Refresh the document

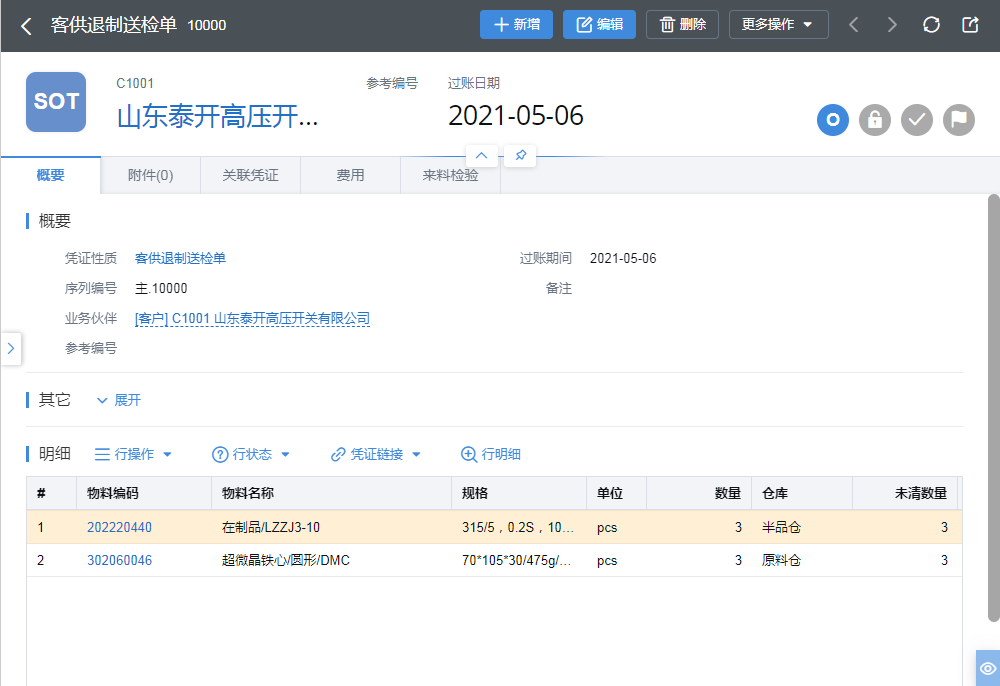tap(931, 25)
